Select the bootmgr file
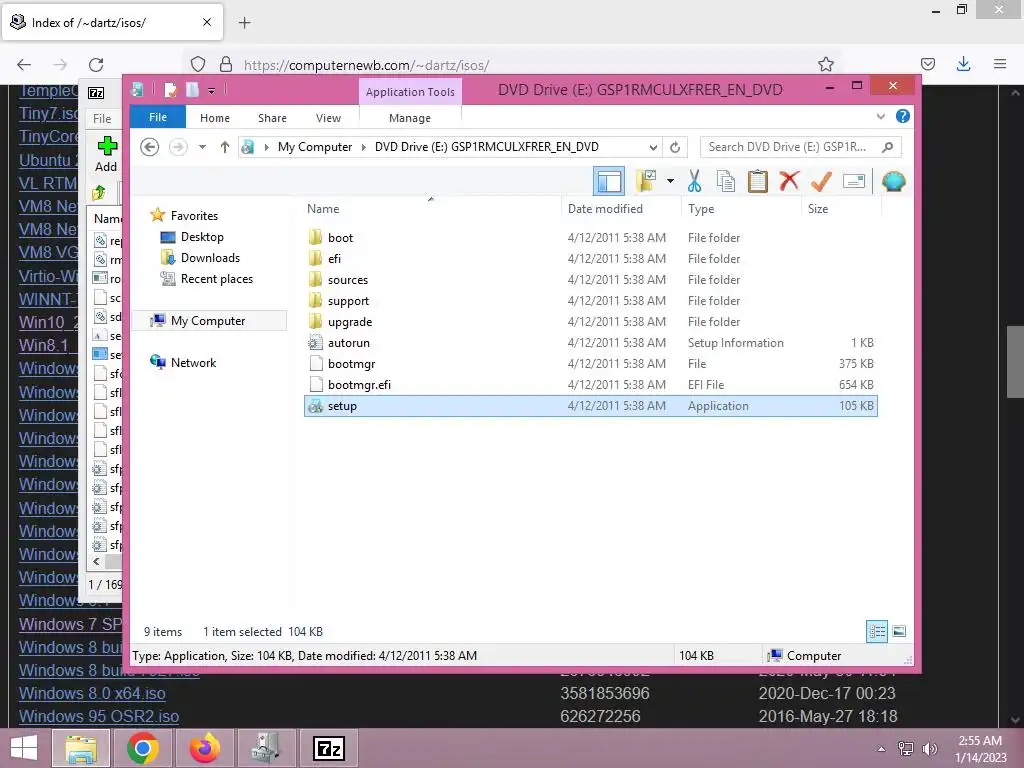 tap(590, 364)
